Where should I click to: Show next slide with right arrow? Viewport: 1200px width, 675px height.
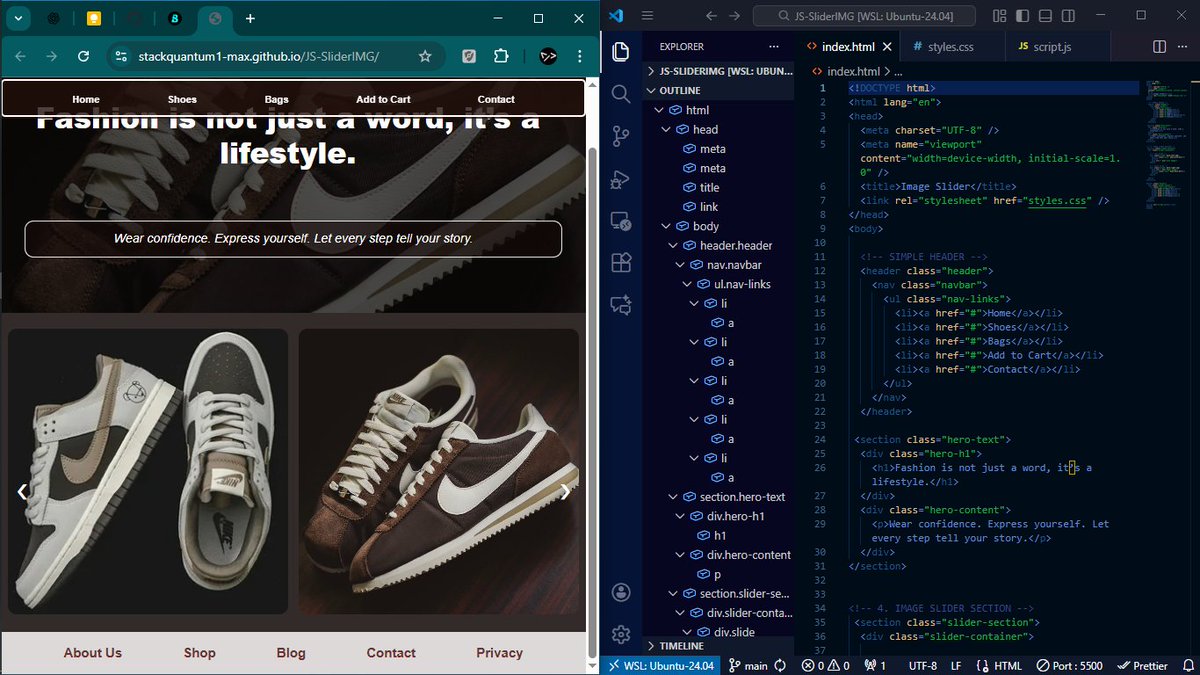565,491
